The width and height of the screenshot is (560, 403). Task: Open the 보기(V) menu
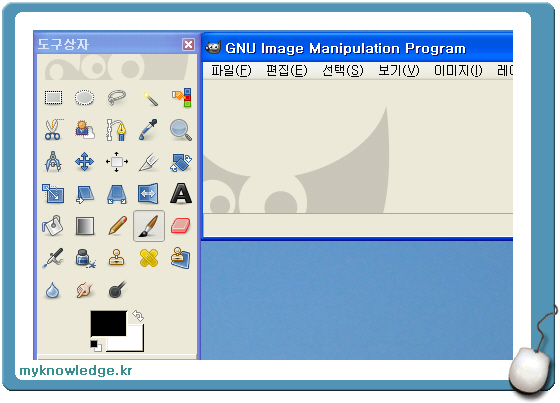(399, 70)
